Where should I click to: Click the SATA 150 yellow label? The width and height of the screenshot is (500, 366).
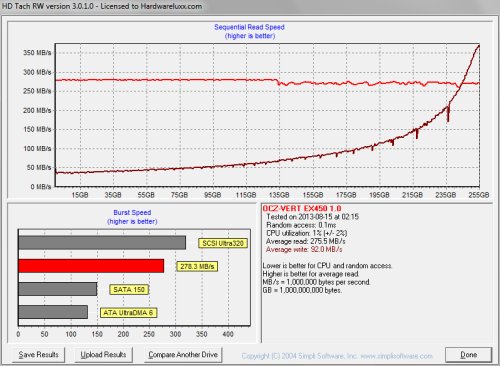[129, 289]
